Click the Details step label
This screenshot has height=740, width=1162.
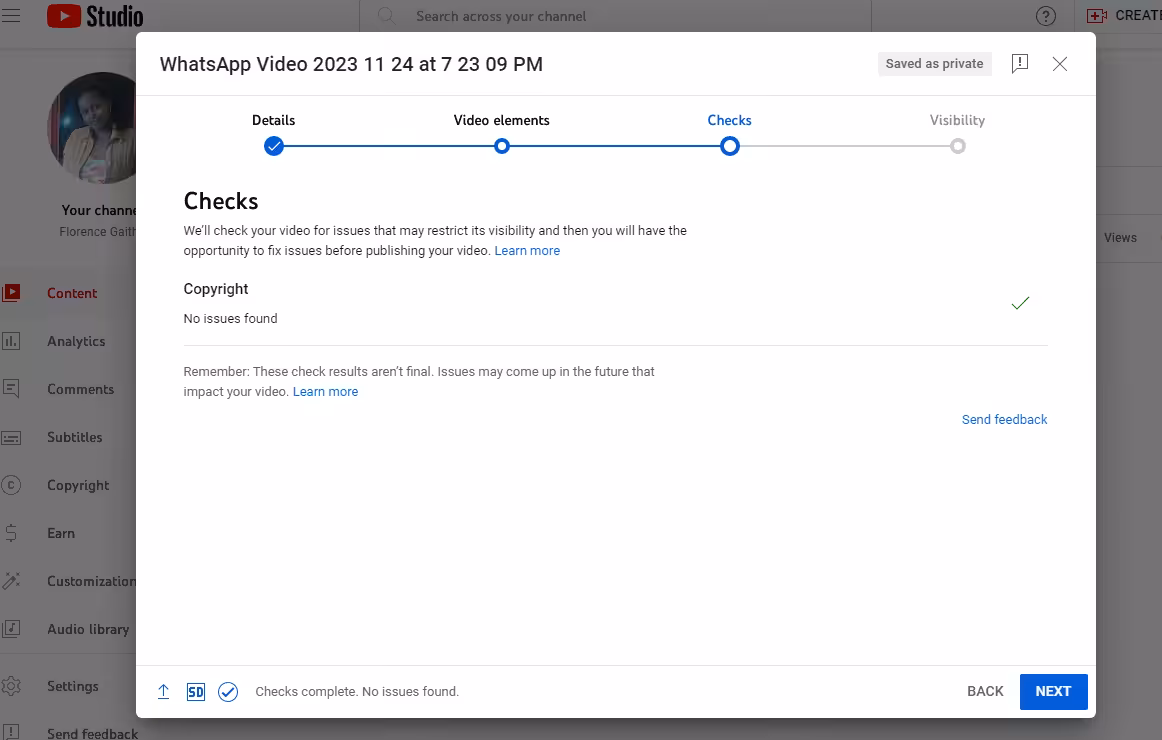273,120
